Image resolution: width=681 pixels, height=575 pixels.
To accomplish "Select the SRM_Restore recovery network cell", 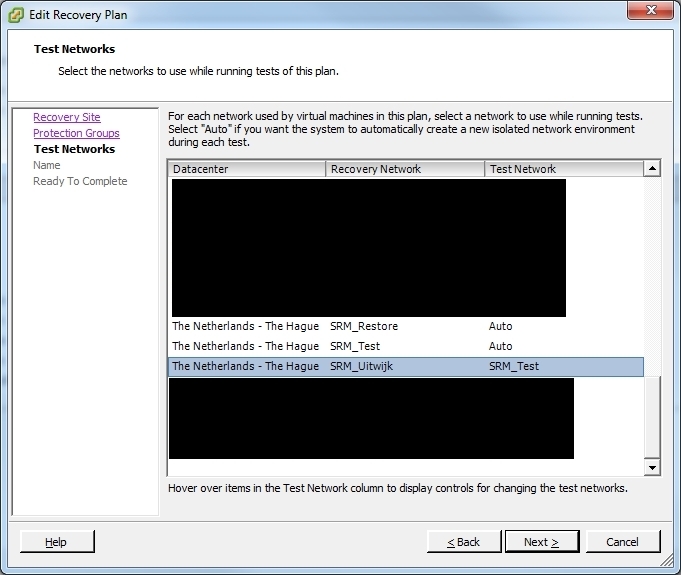I will [x=364, y=326].
